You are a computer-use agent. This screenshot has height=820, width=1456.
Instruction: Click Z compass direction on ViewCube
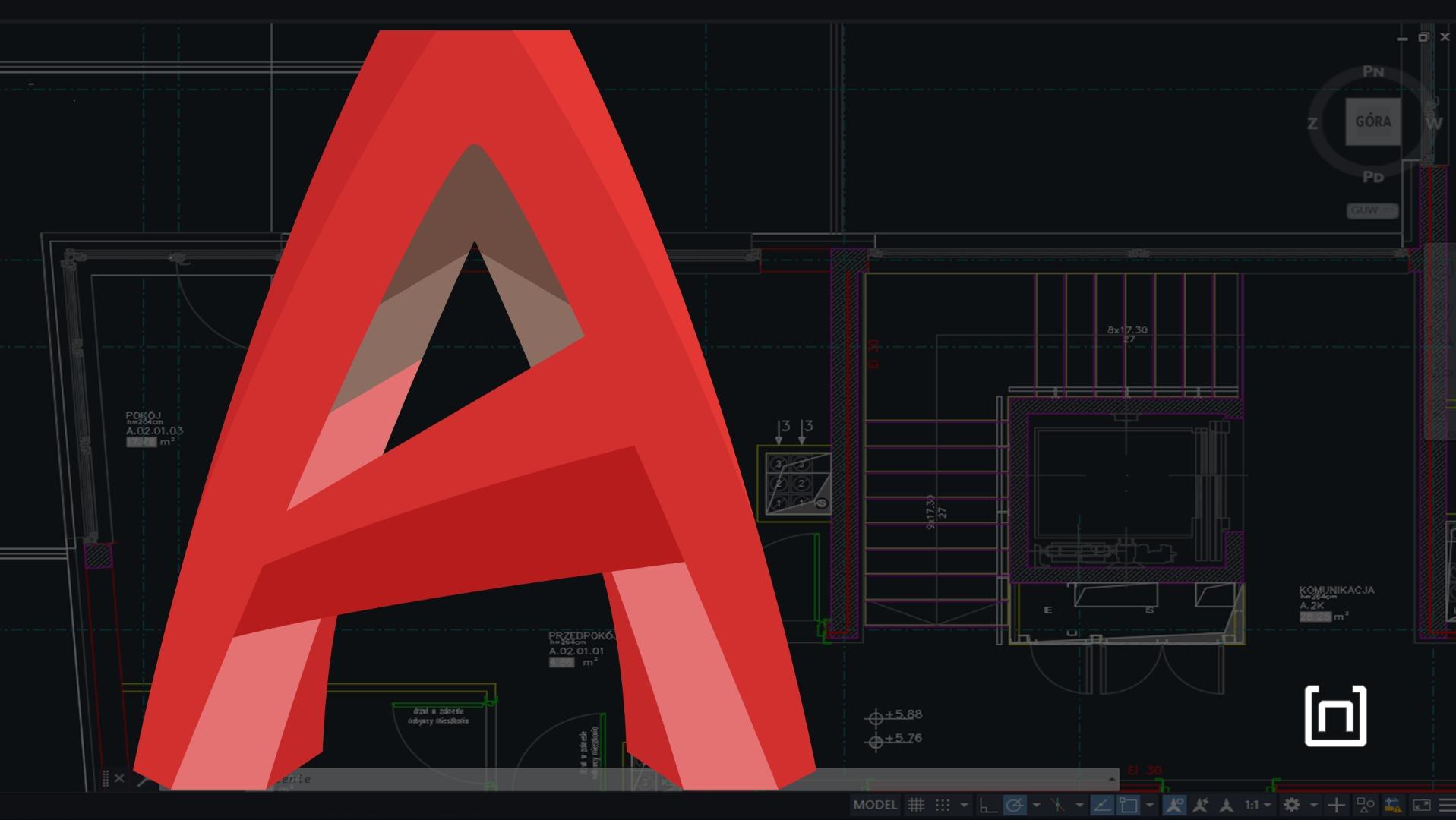(1312, 123)
